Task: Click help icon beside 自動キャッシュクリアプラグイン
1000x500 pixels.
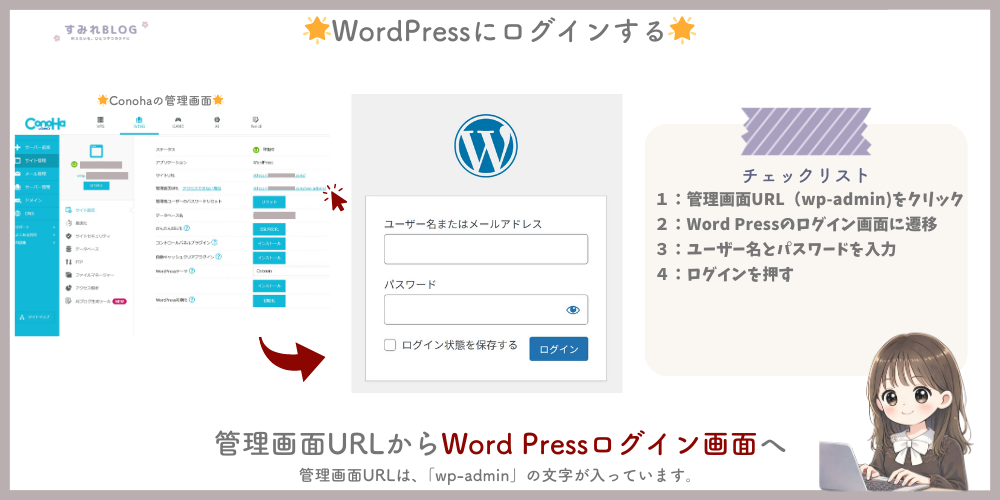Action: 219,256
